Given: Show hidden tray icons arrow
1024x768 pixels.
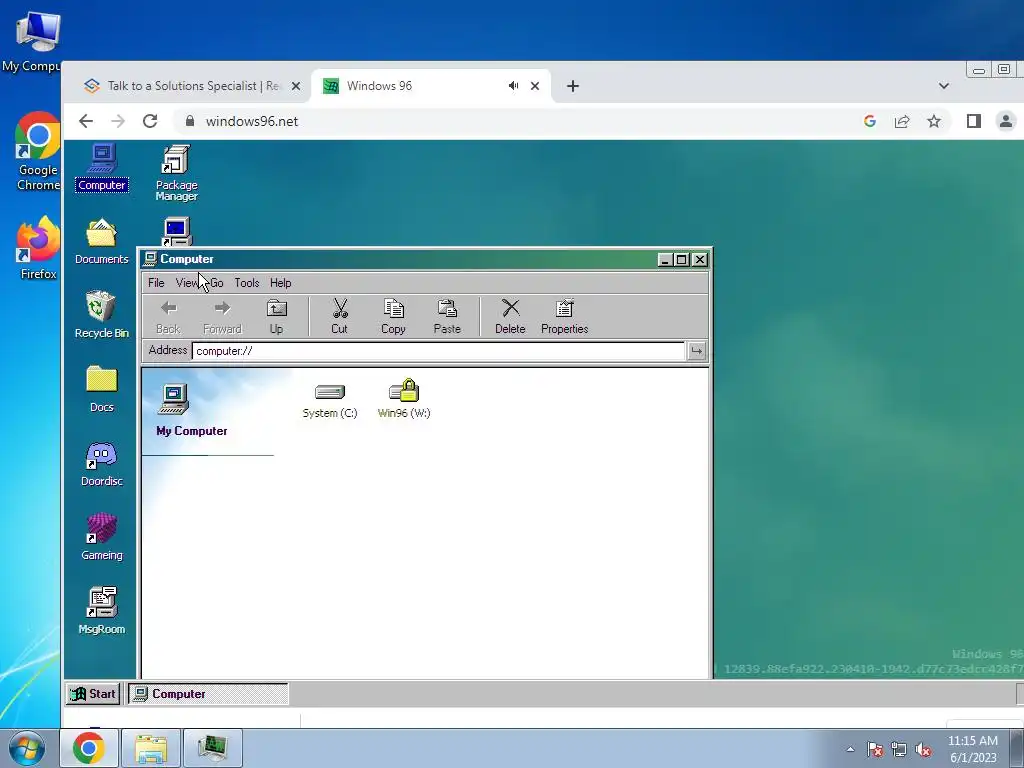Looking at the screenshot, I should 850,749.
